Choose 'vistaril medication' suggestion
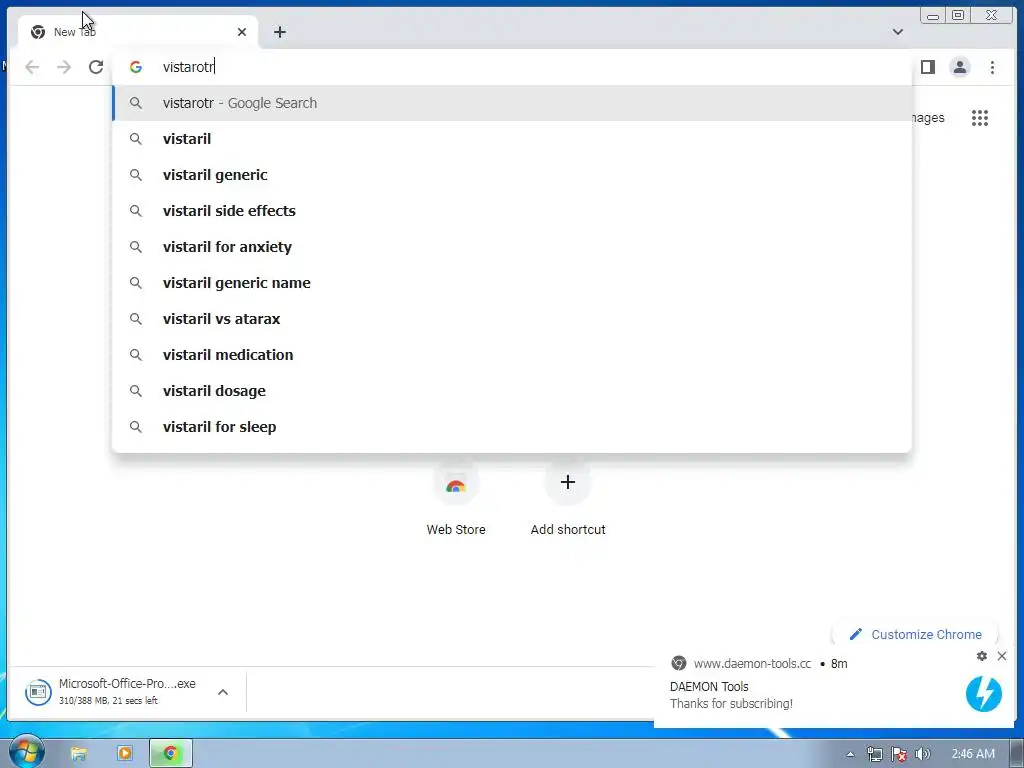This screenshot has width=1024, height=768. point(512,355)
